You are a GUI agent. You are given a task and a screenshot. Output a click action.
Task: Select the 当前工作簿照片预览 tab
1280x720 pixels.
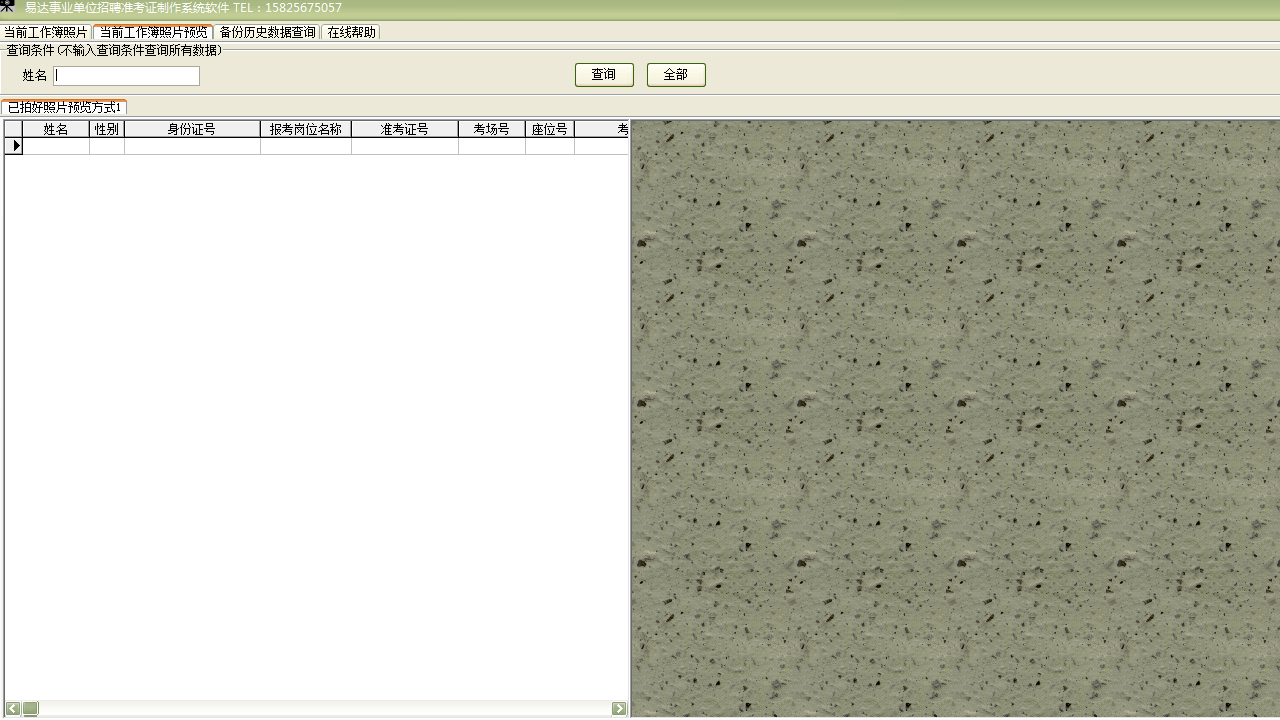153,32
